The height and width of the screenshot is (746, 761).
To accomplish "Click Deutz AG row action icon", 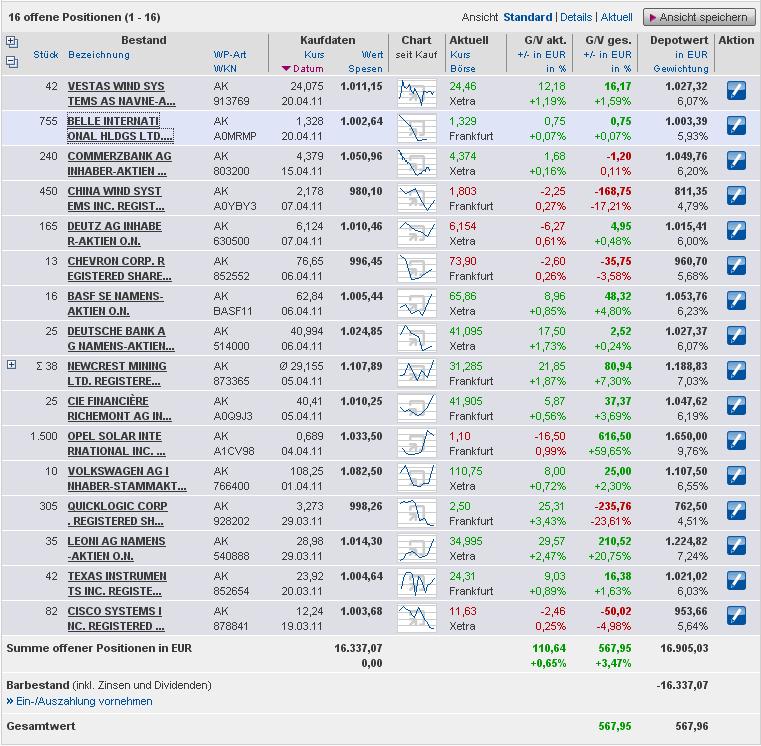I will click(736, 231).
